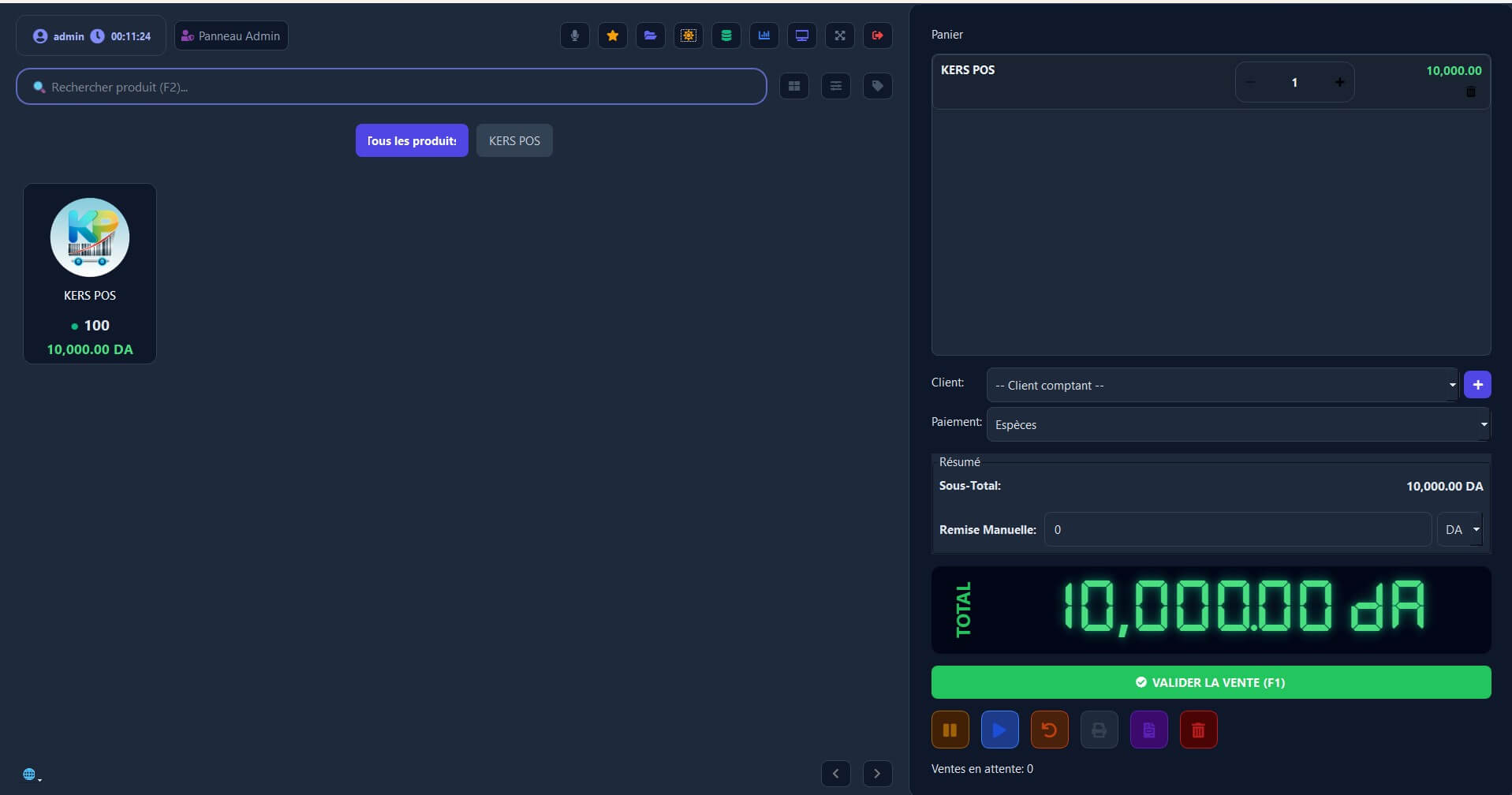Click the orange undo return icon
This screenshot has height=795, width=1512.
tap(1049, 730)
